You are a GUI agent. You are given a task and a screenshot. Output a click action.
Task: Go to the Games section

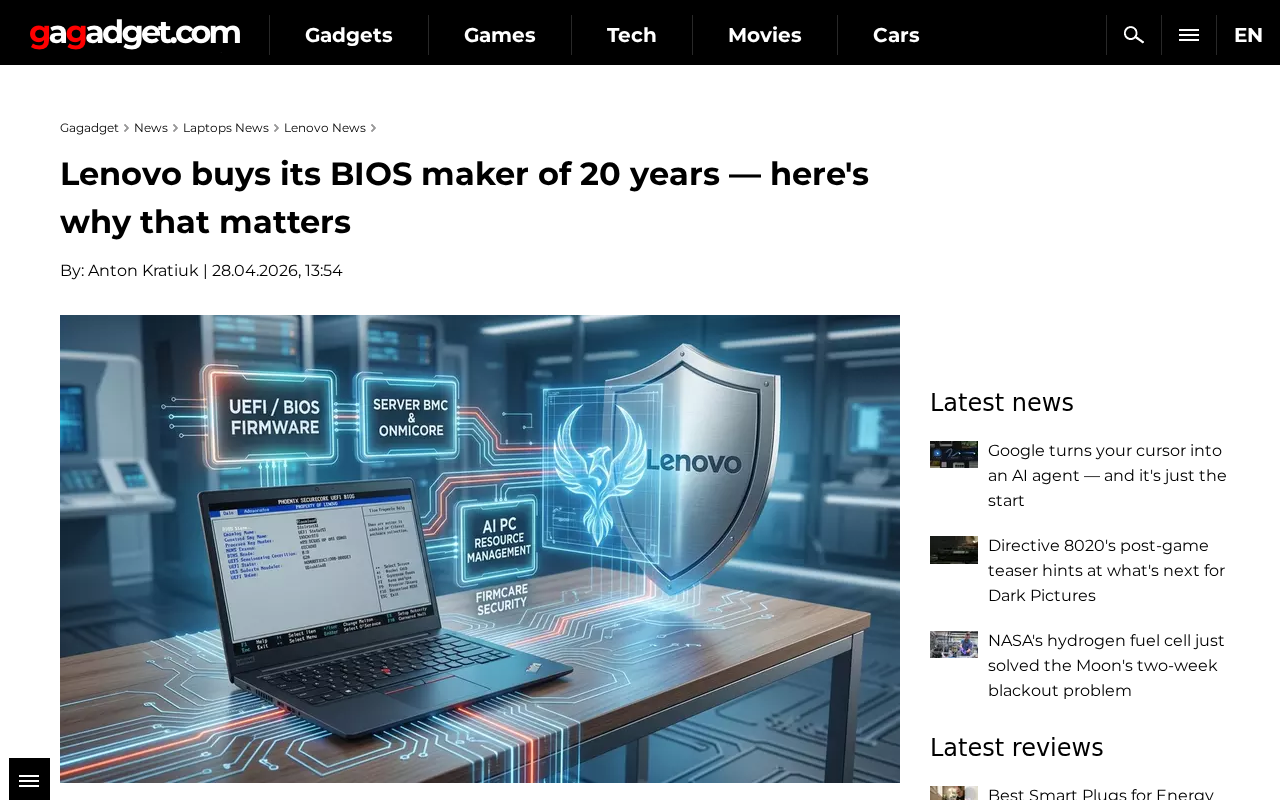click(500, 35)
